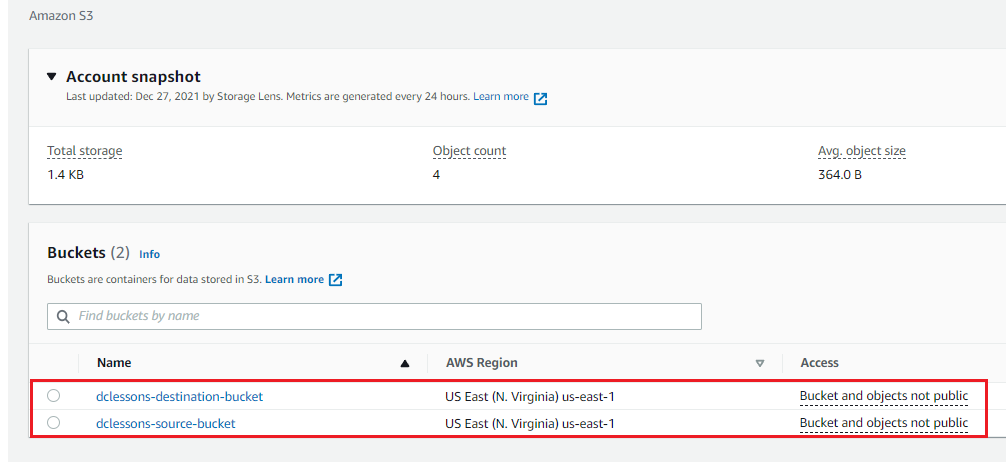Click external link icon beside Storage Lens Learn more

point(541,98)
